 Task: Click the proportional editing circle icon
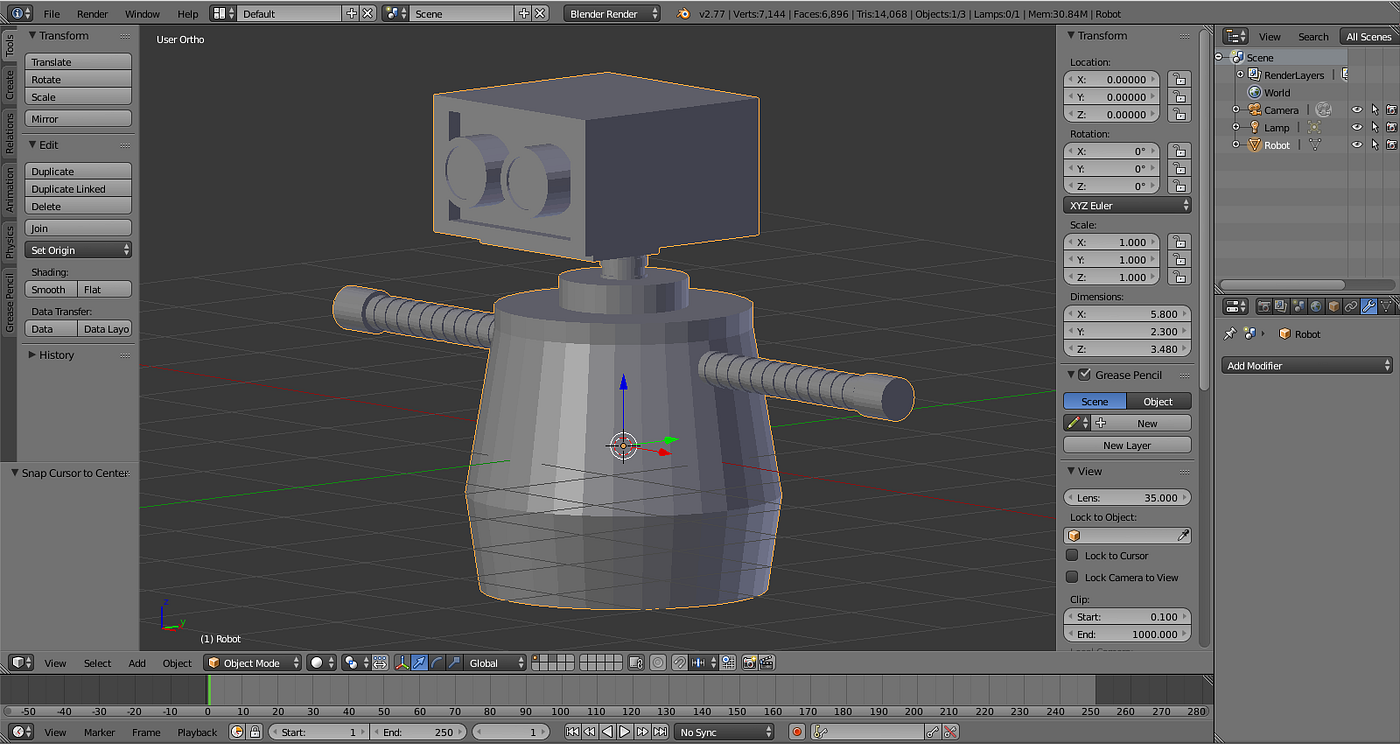[658, 663]
